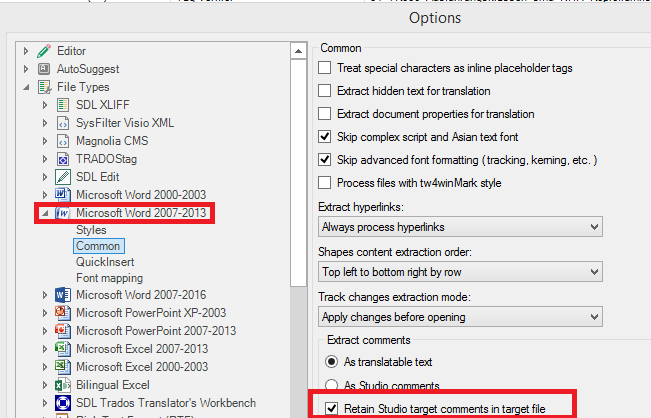Select the Microsoft Excel 2000-2003 entry
Screen dimensions: 651x418
point(142,367)
